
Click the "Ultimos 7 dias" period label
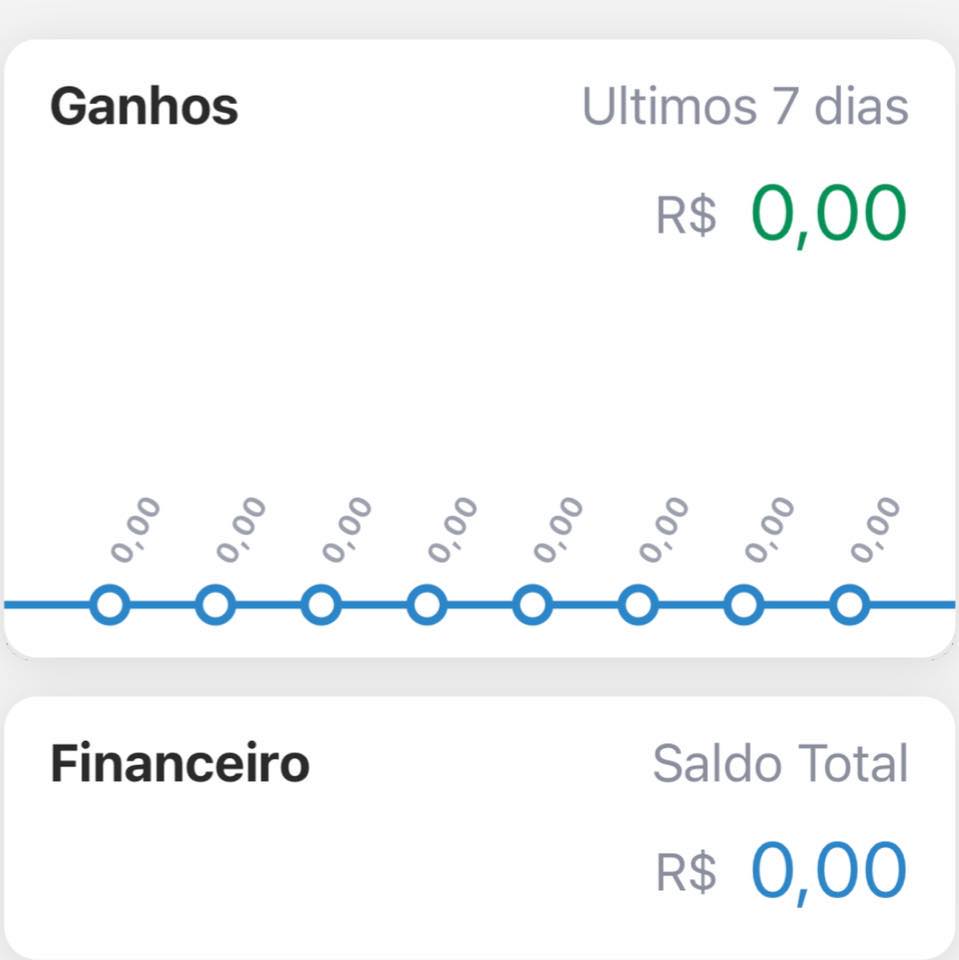click(x=745, y=107)
